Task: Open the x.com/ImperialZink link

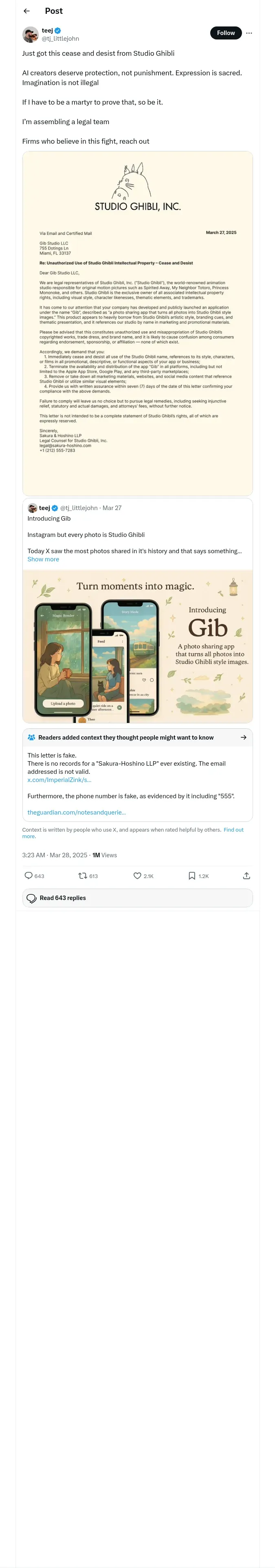Action: click(x=59, y=780)
